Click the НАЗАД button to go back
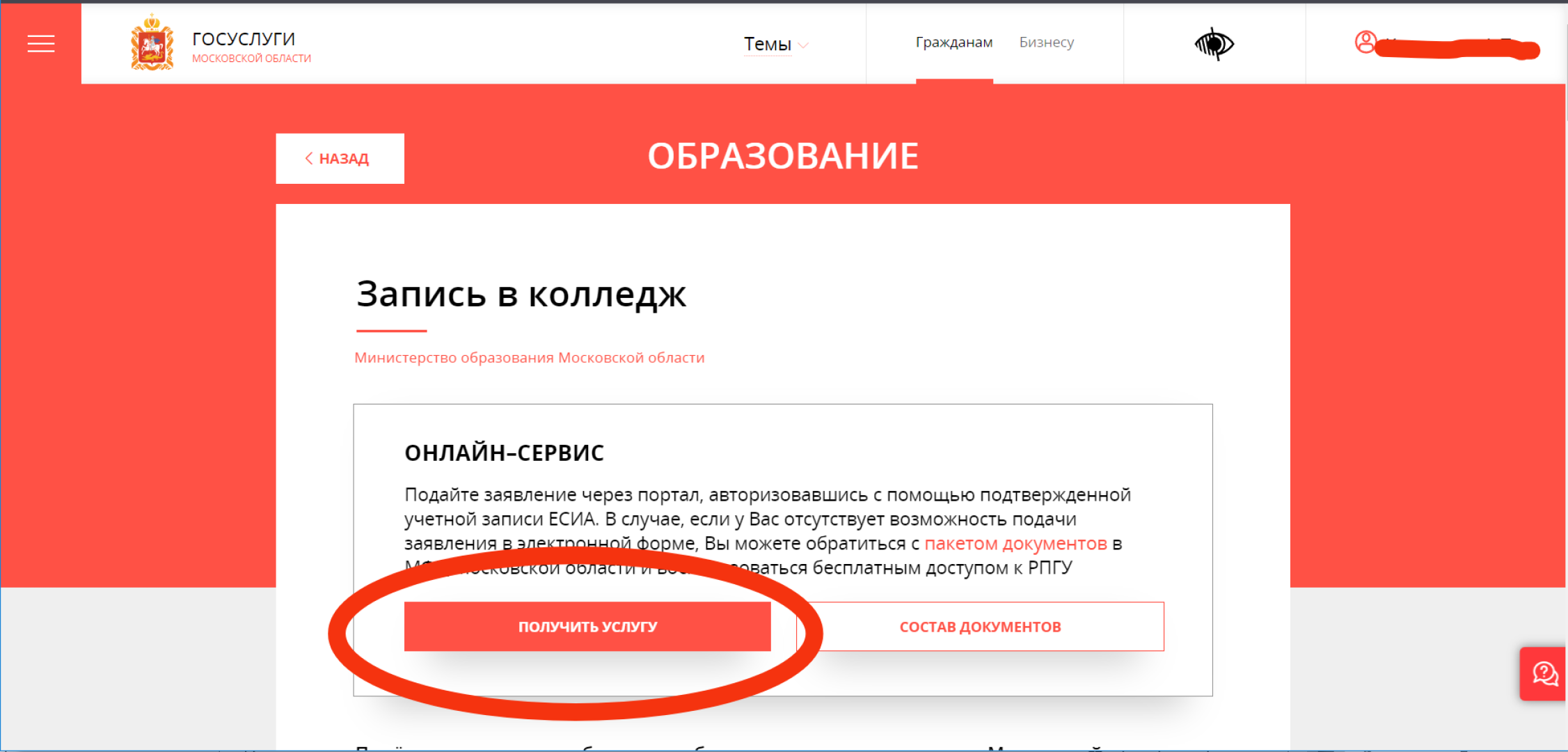The image size is (1568, 752). point(340,158)
